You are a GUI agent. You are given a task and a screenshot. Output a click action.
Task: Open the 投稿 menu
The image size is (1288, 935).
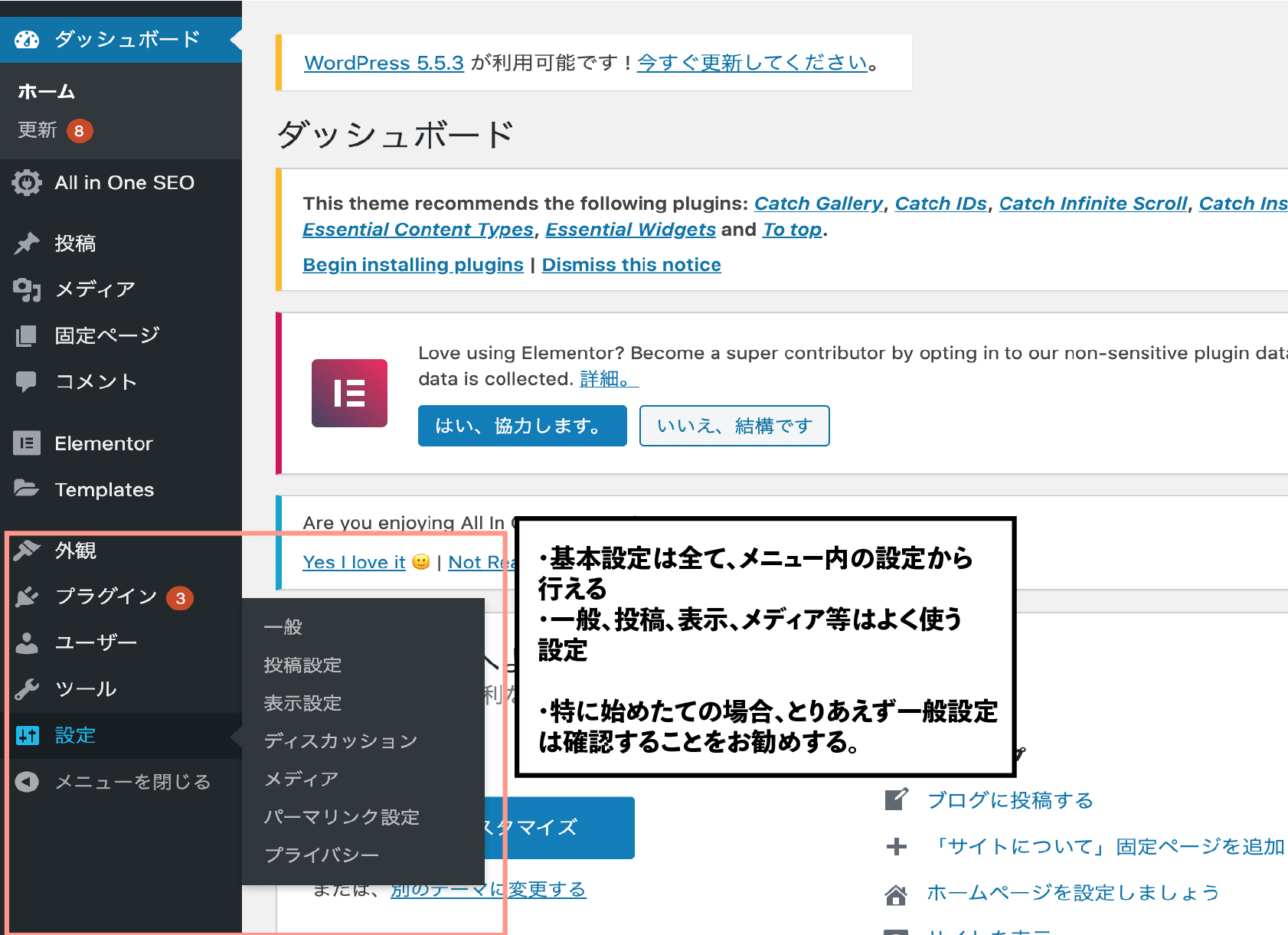(x=121, y=244)
